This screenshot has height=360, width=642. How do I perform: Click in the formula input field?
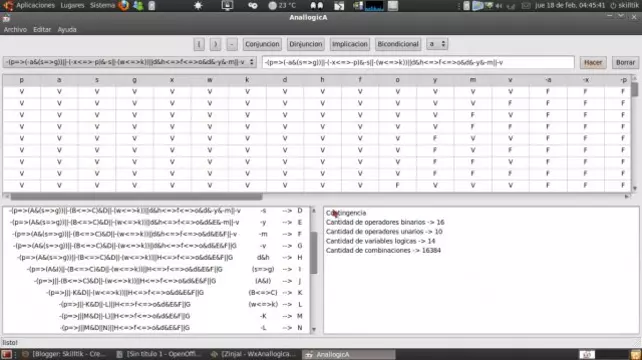point(418,62)
